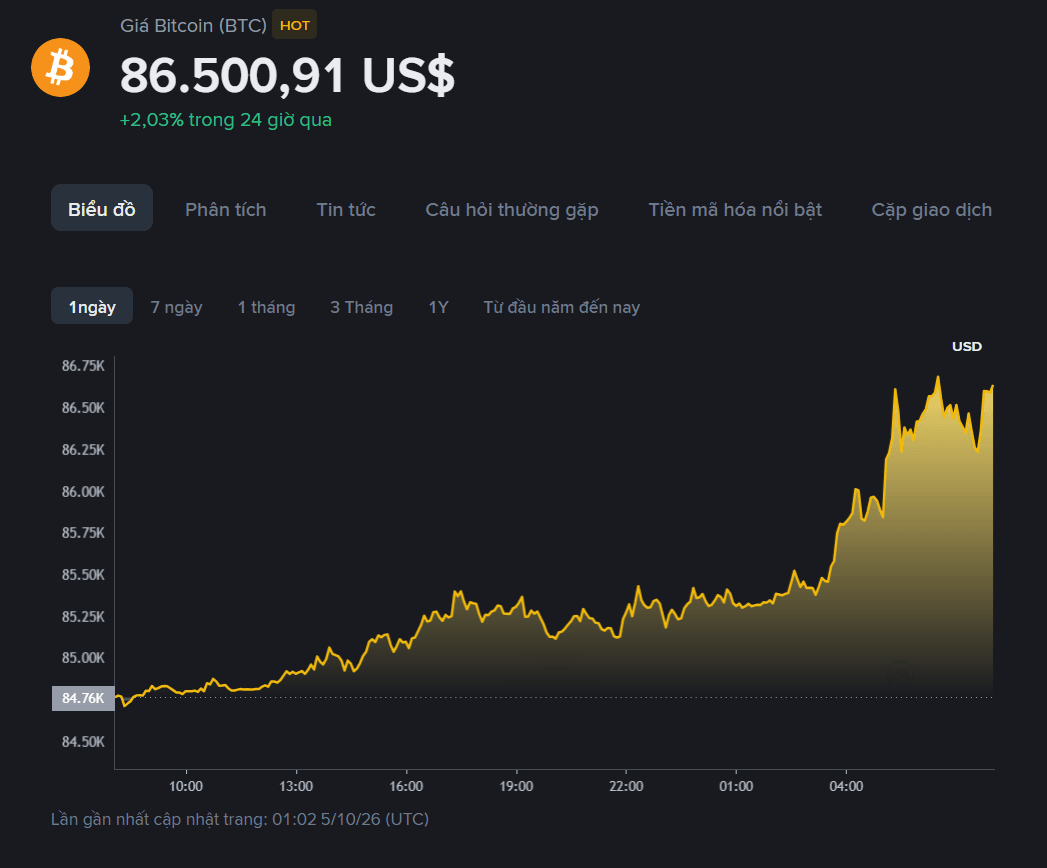Click the Lần gần nhất cập nhật trang timestamp
The image size is (1047, 868).
coord(240,819)
